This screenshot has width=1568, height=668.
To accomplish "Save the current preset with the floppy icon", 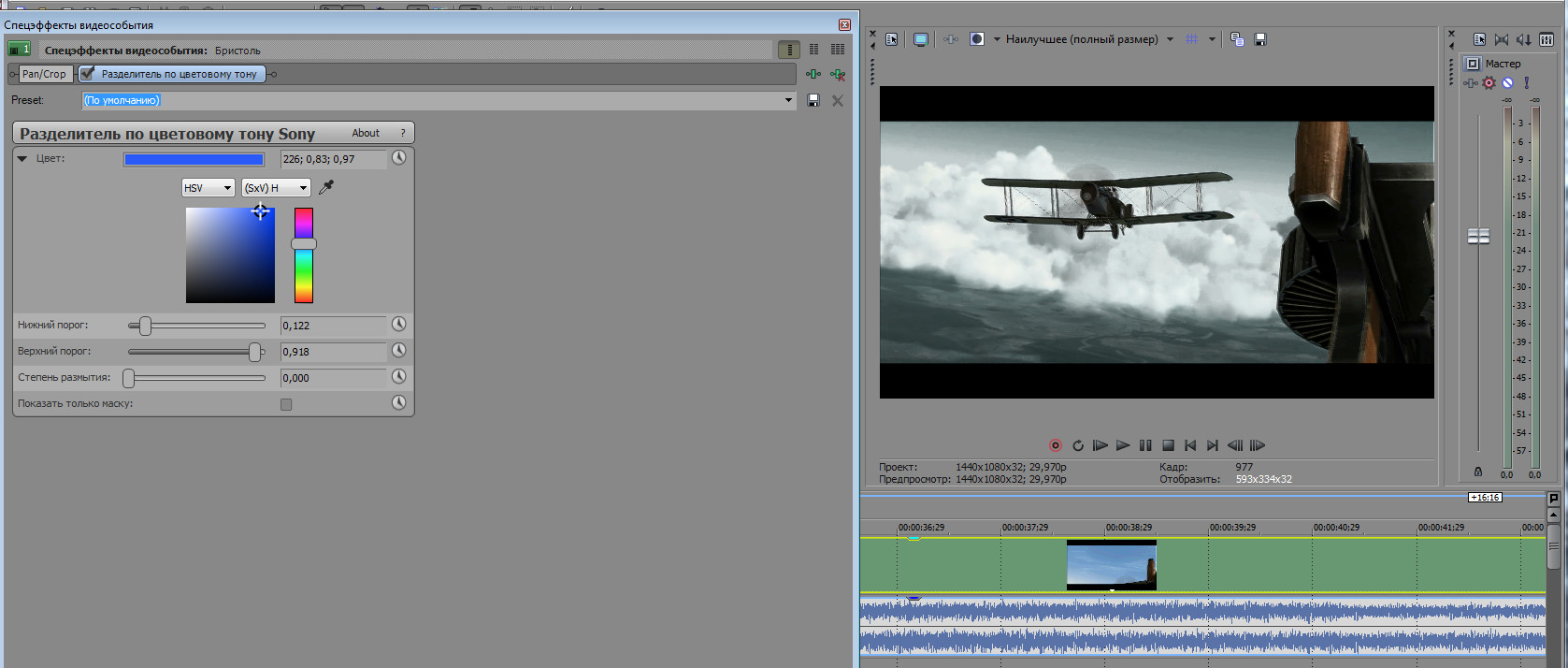I will point(813,100).
